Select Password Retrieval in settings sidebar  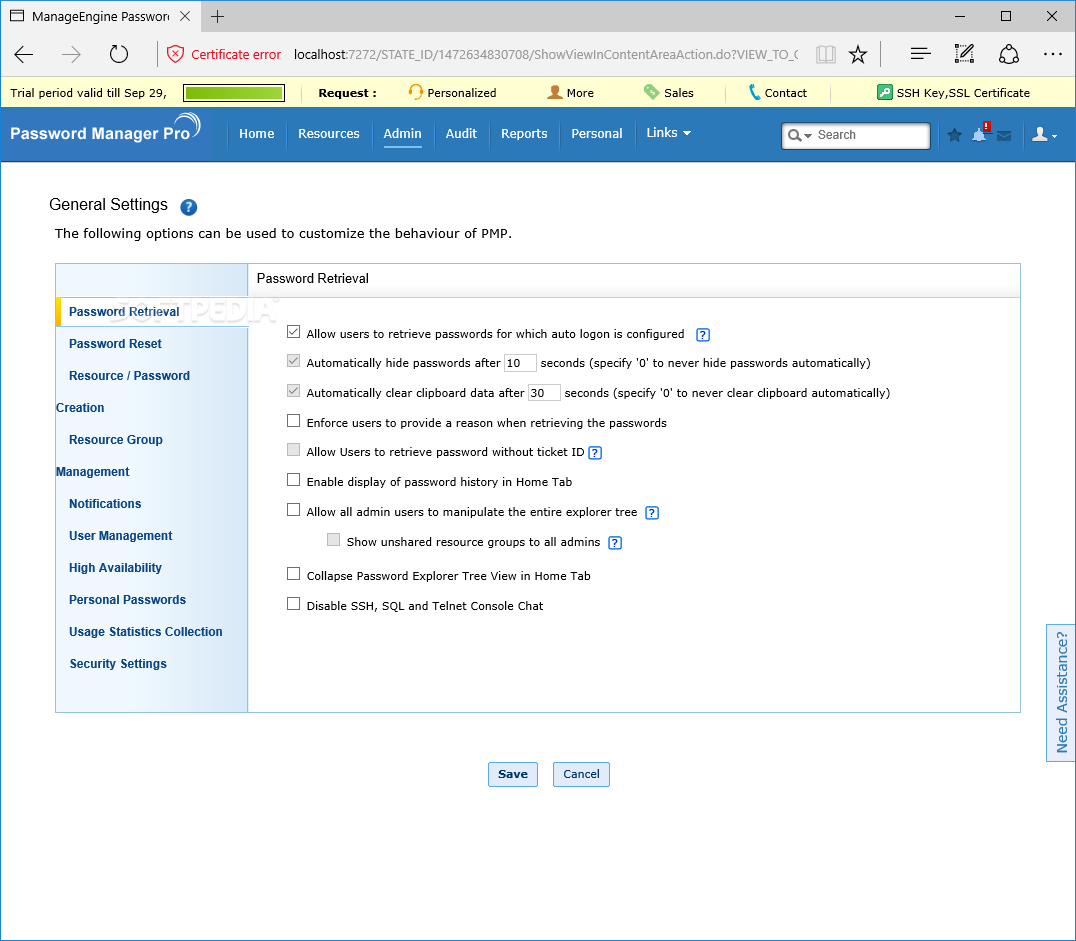(124, 312)
